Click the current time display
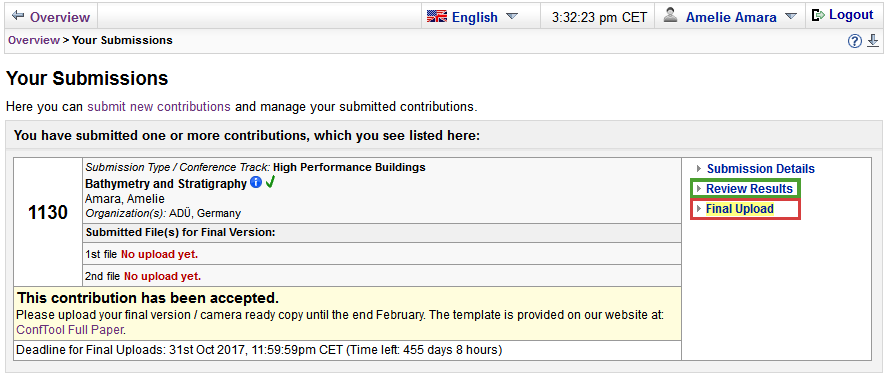The height and width of the screenshot is (382, 888). tap(599, 17)
